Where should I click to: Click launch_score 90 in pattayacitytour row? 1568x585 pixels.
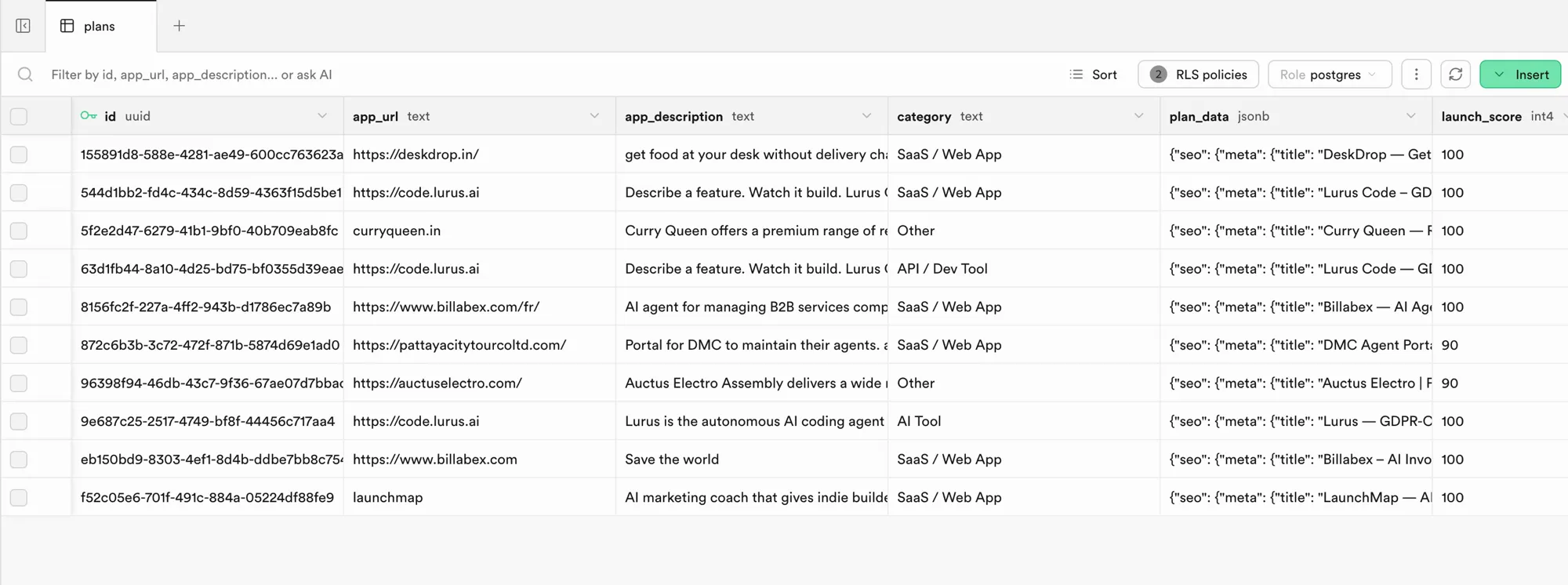click(1500, 345)
